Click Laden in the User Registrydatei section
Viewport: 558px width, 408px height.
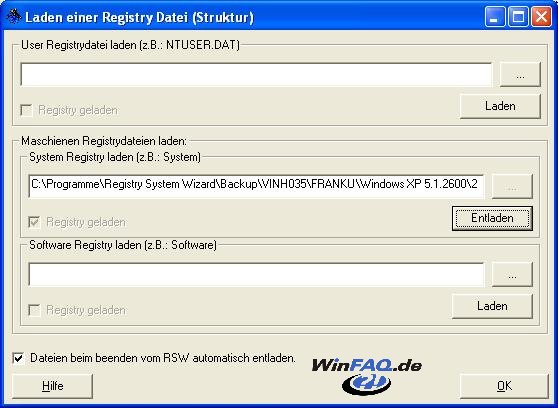point(500,106)
